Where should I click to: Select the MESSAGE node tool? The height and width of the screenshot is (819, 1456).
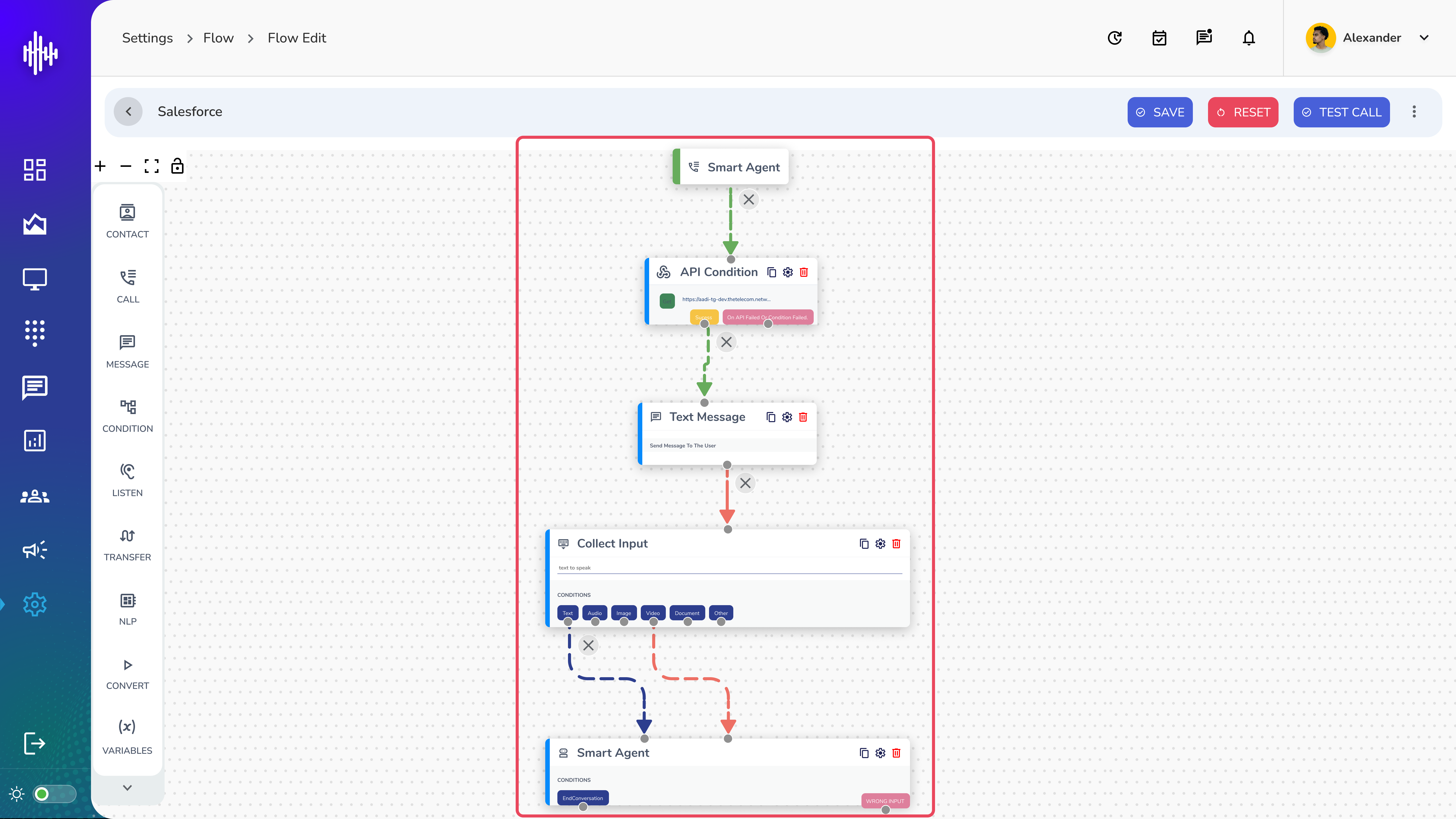coord(127,352)
